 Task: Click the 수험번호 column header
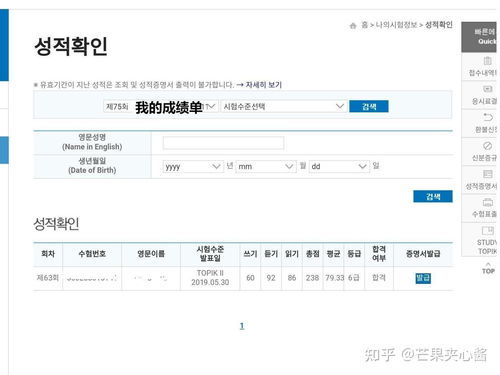tap(92, 254)
